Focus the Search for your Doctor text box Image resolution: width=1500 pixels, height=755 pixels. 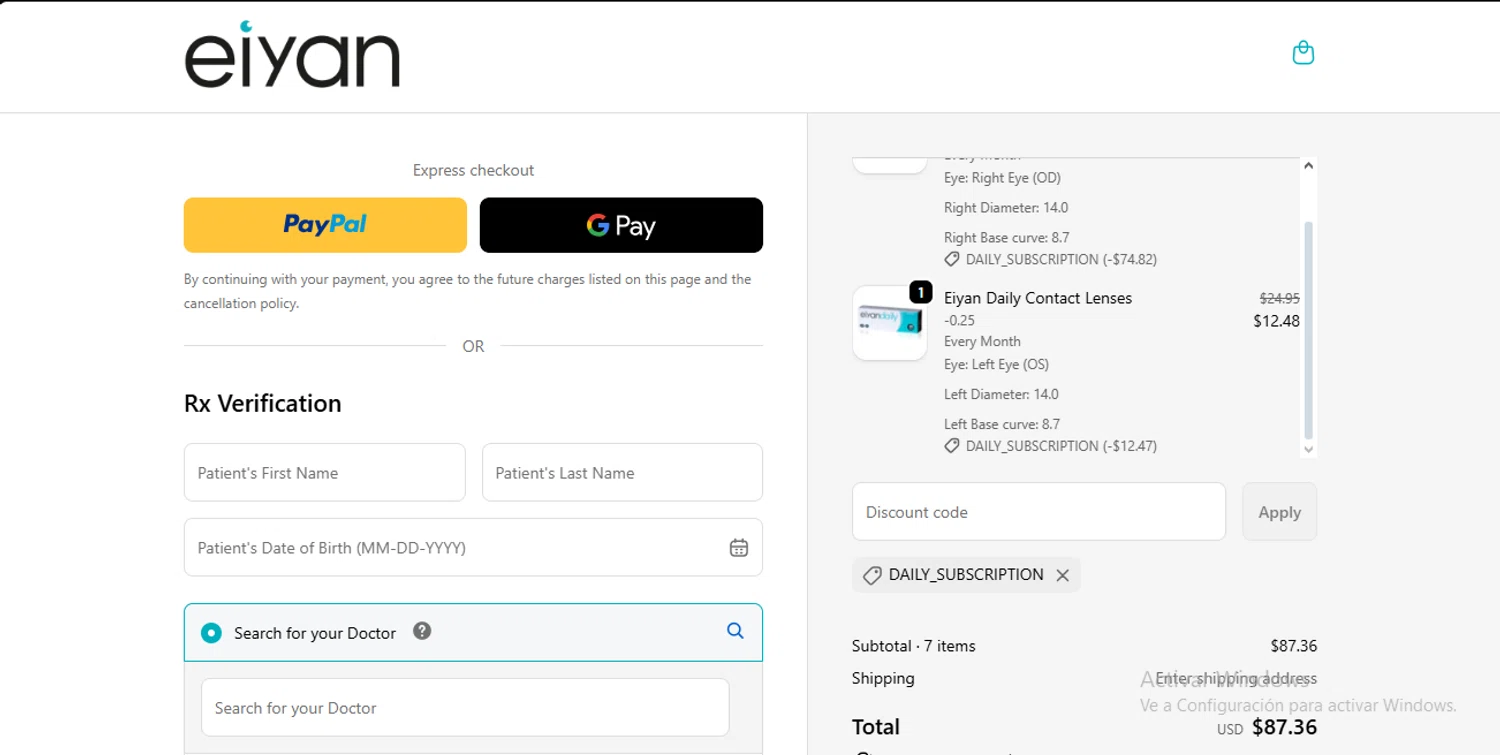[x=465, y=708]
